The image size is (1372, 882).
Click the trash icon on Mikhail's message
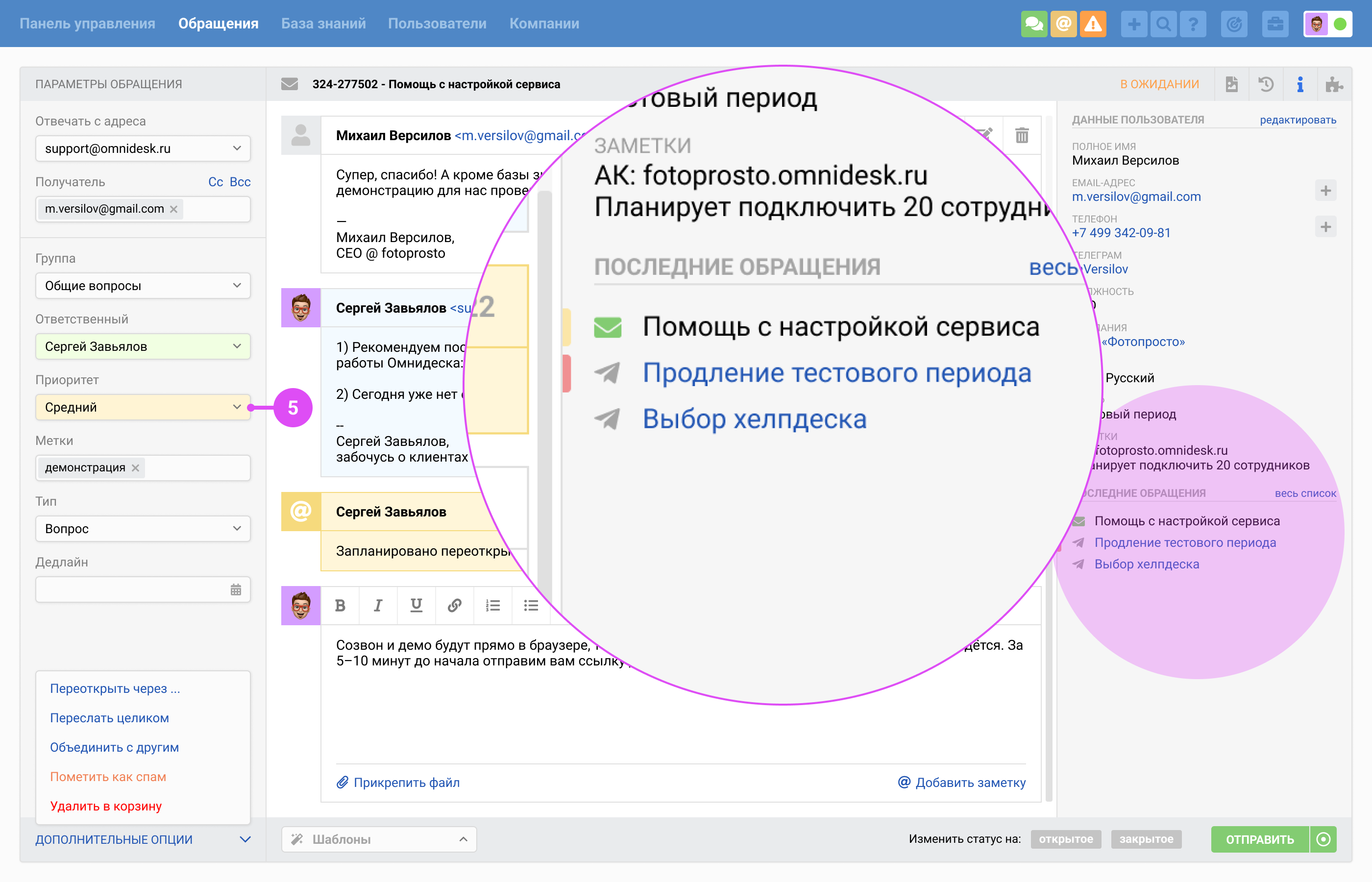pos(1022,136)
